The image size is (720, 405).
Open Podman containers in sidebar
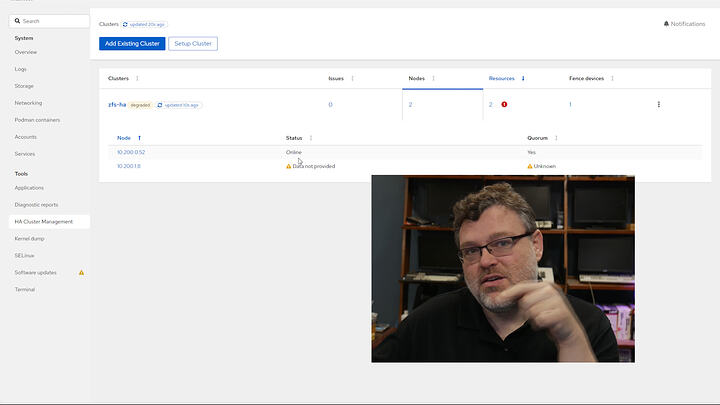tap(37, 120)
